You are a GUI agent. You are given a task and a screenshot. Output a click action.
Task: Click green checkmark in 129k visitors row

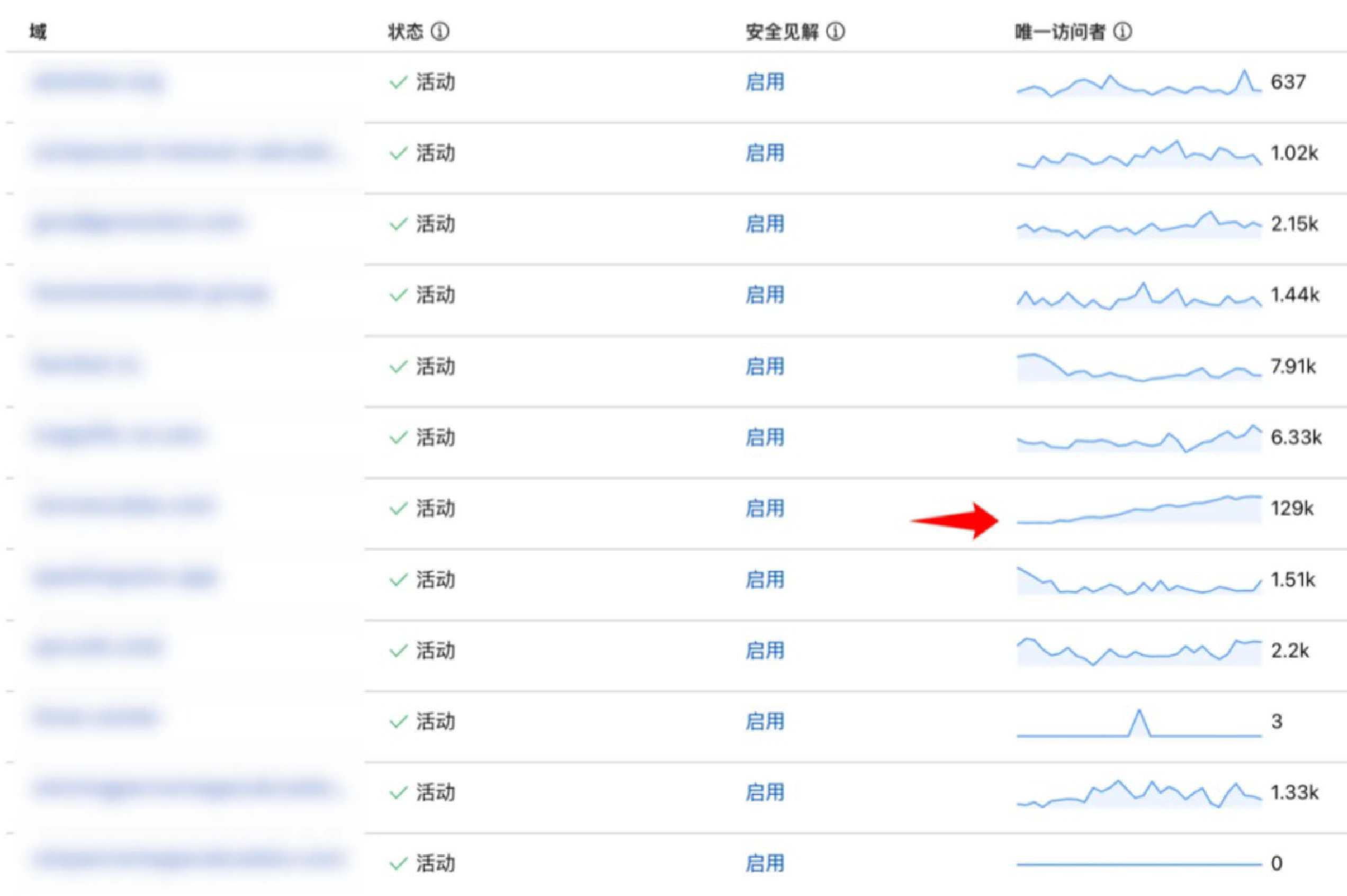point(398,508)
